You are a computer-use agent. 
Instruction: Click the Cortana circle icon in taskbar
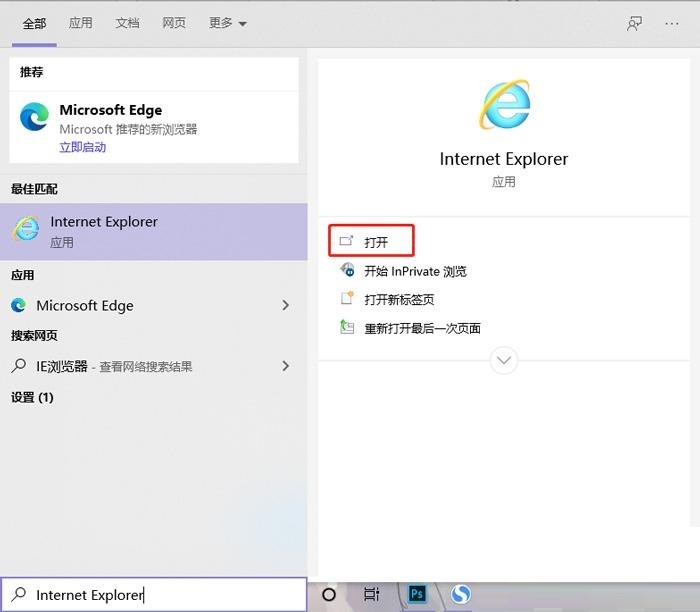329,594
